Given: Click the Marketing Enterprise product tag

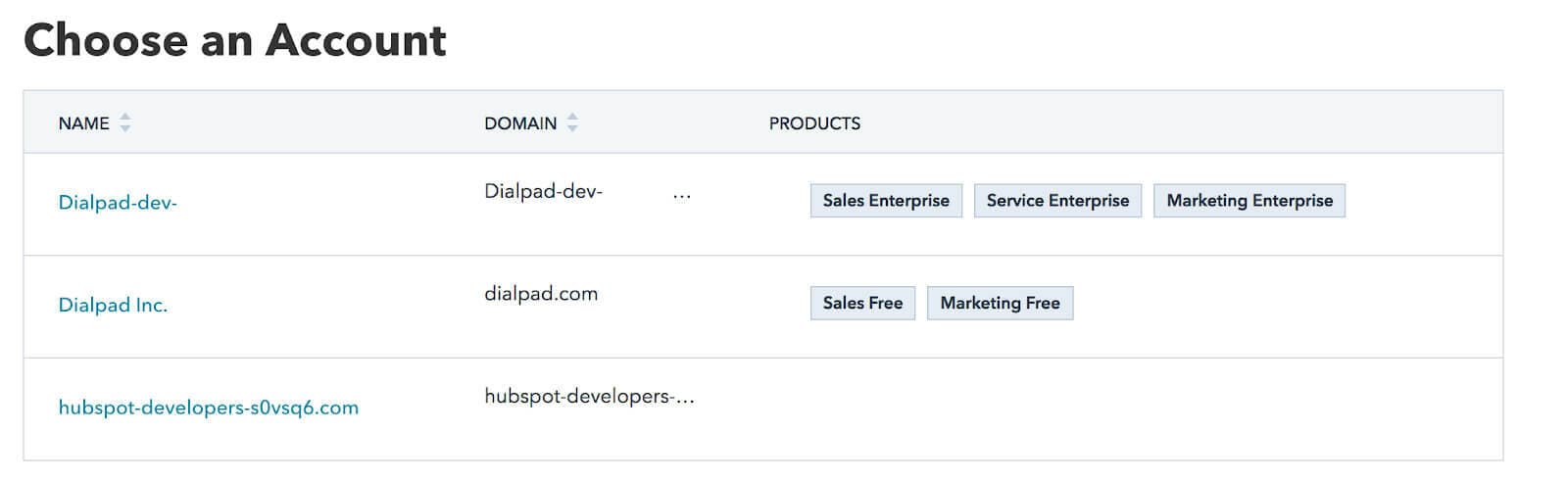Looking at the screenshot, I should [1249, 200].
